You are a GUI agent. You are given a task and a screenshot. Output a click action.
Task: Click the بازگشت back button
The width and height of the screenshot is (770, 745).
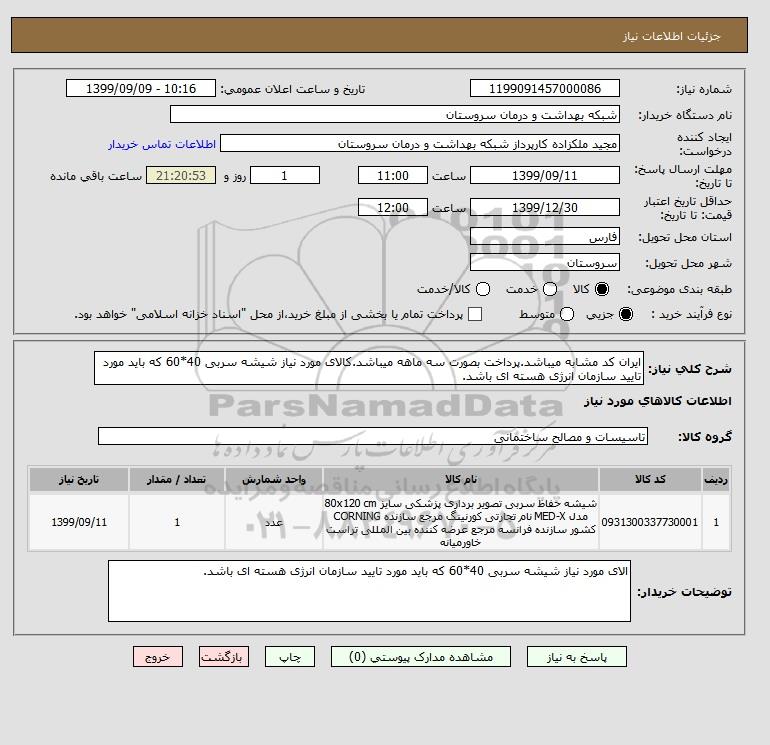[x=224, y=657]
